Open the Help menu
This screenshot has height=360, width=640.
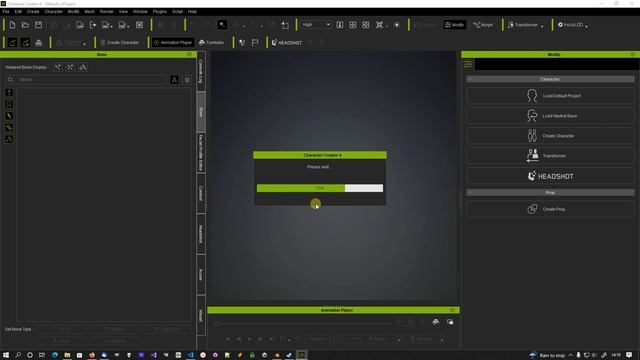pyautogui.click(x=192, y=11)
